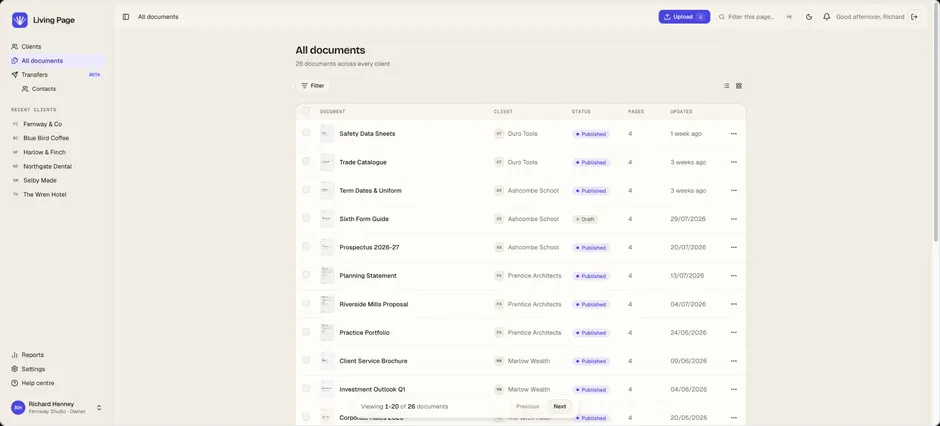Viewport: 940px width, 426px height.
Task: Switch to grid view icon
Action: (739, 86)
